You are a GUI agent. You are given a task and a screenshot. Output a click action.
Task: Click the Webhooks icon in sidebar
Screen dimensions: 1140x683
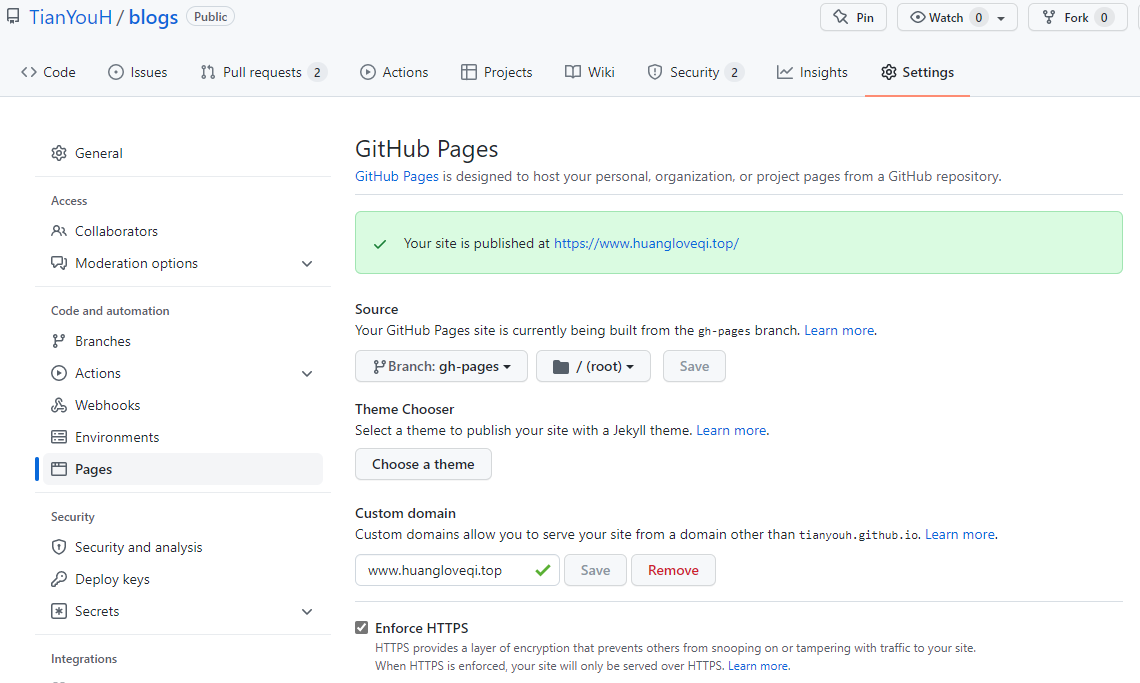pyautogui.click(x=59, y=405)
